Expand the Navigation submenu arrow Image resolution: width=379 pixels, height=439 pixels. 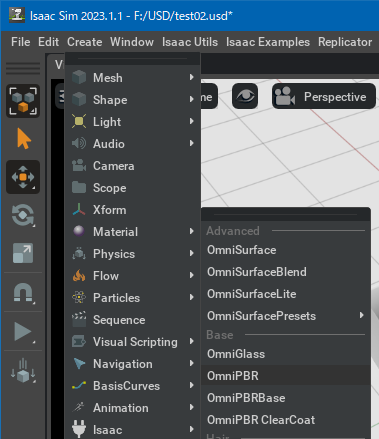click(192, 363)
